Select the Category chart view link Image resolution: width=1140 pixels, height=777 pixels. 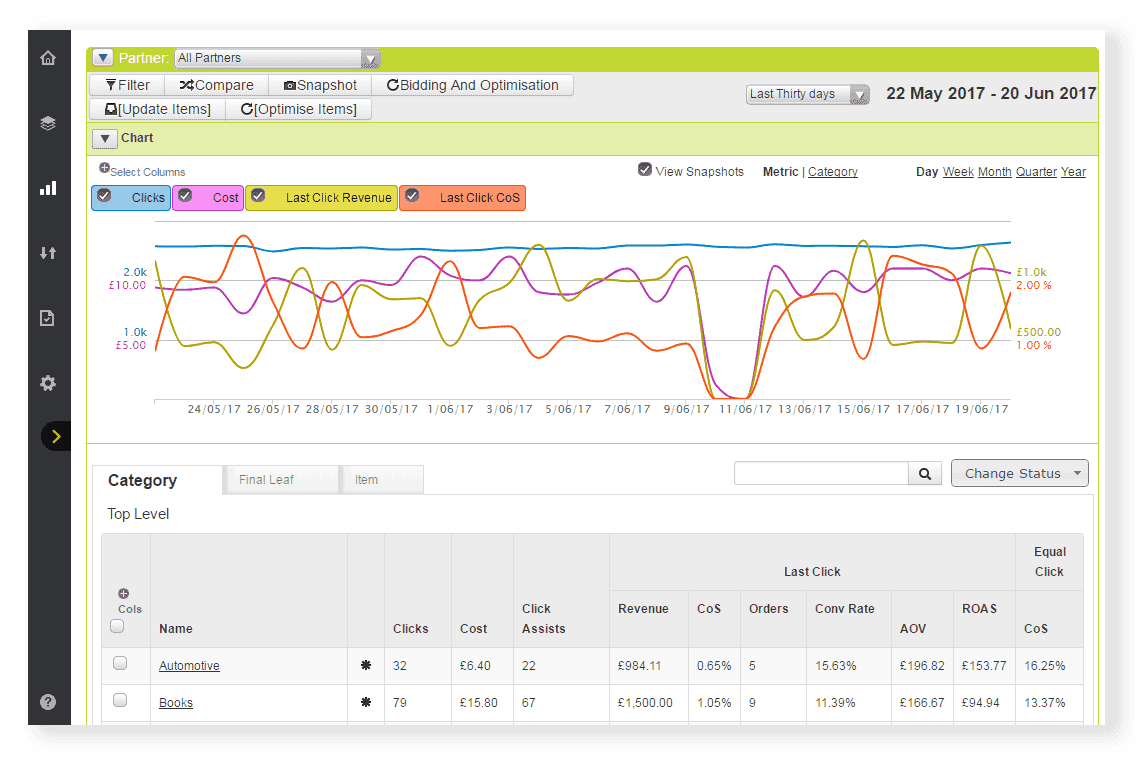pyautogui.click(x=832, y=172)
